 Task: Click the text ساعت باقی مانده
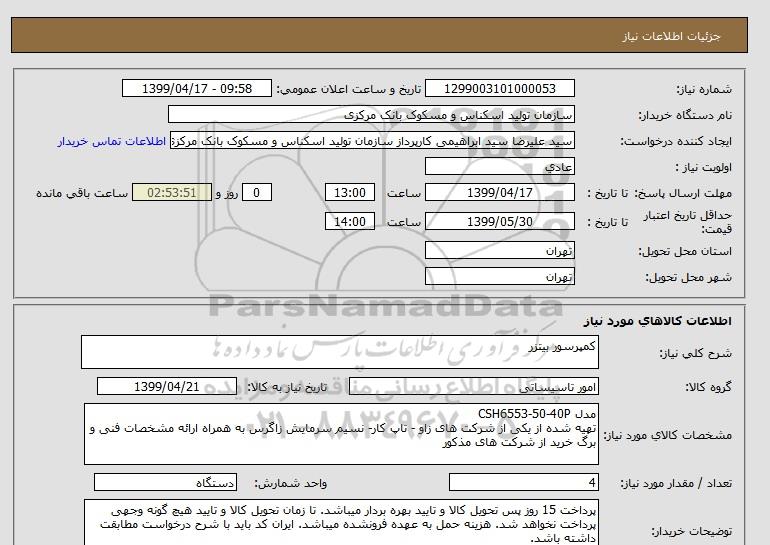[x=82, y=193]
